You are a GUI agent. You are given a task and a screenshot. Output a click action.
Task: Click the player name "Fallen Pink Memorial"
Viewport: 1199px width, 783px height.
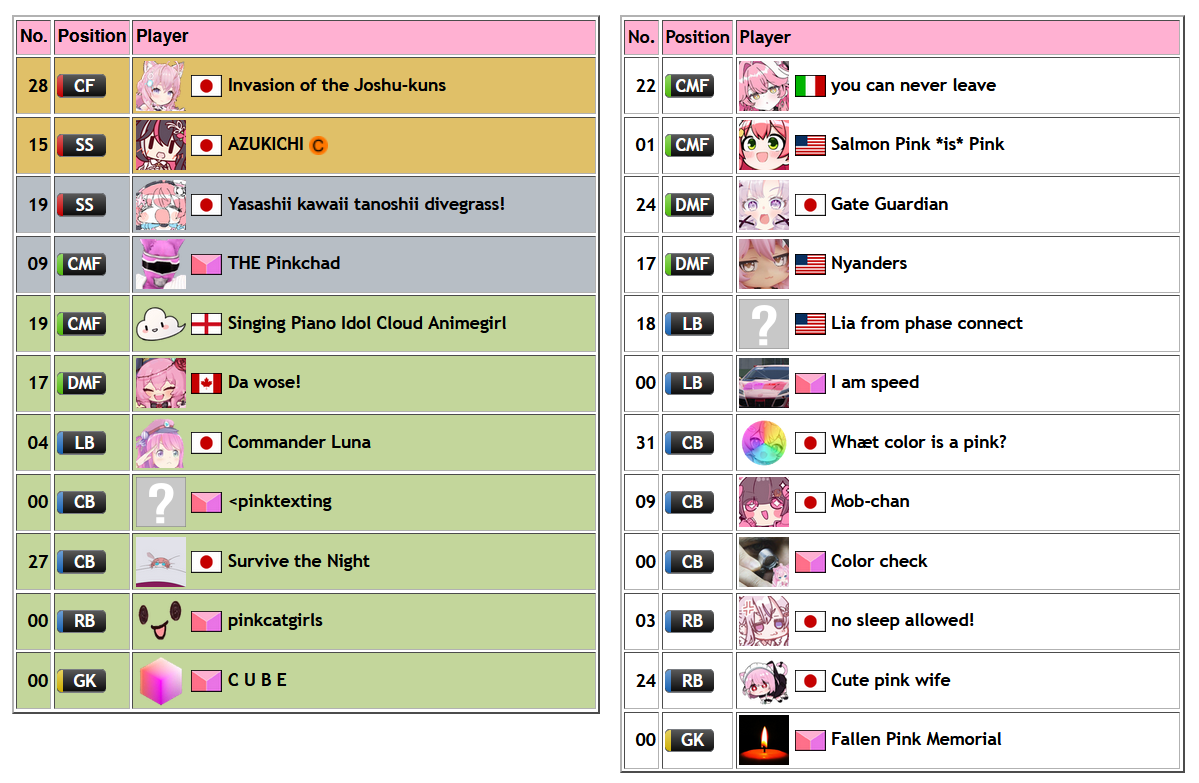tap(916, 739)
